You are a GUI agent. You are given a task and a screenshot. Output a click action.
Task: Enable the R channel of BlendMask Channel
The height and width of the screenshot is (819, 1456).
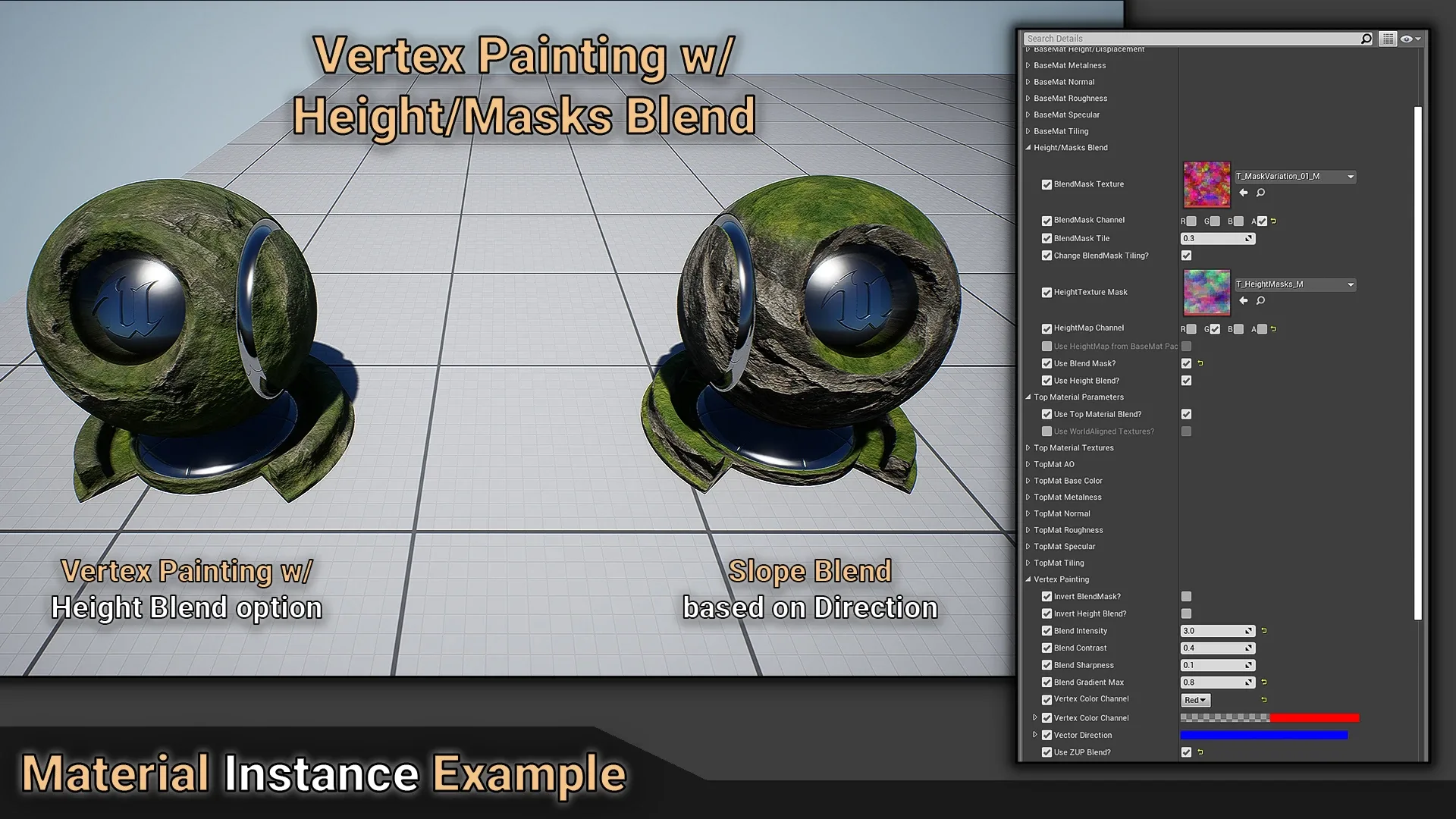click(x=1191, y=221)
